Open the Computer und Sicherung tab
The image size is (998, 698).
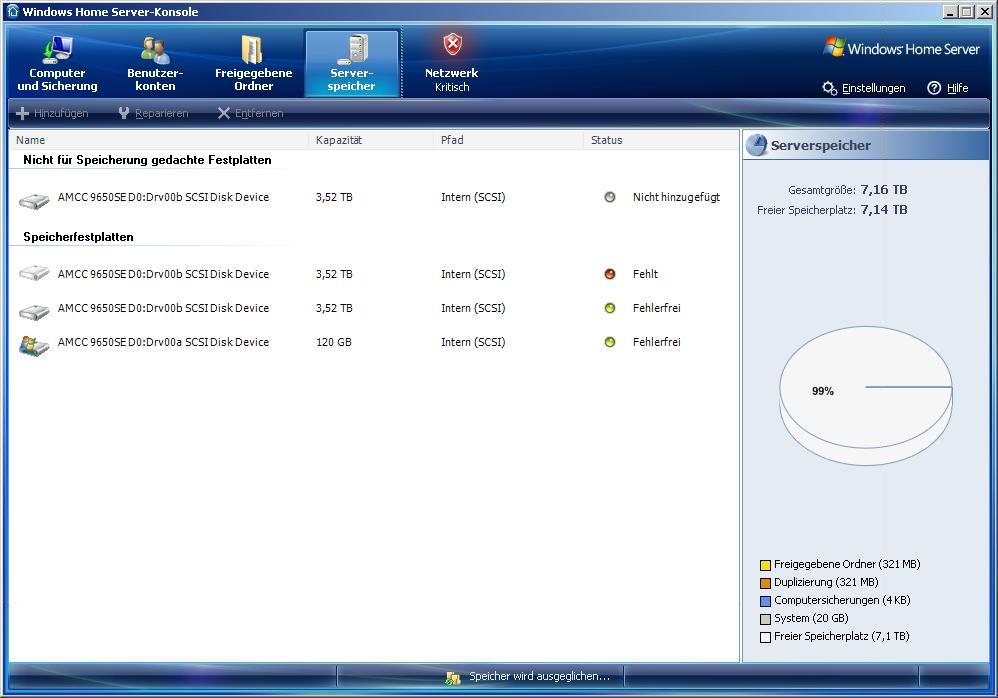(57, 64)
